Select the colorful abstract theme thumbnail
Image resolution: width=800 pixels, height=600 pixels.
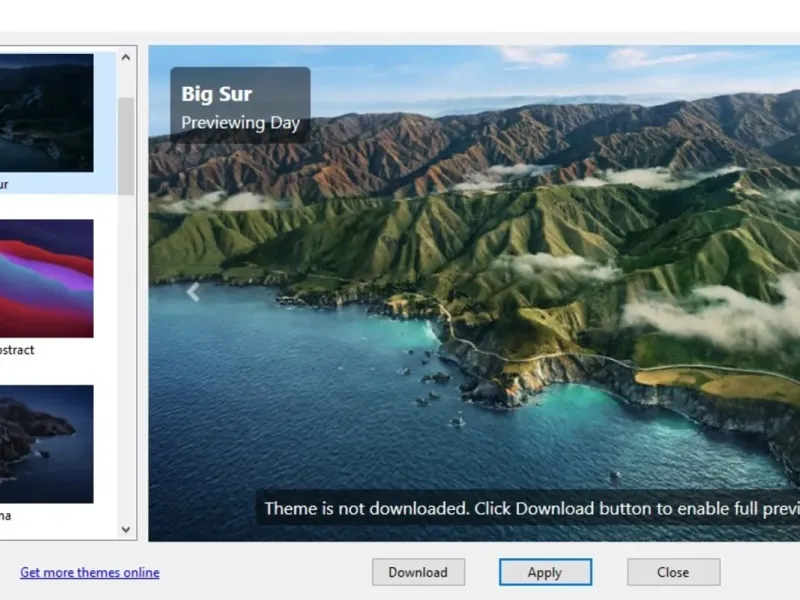(x=46, y=279)
